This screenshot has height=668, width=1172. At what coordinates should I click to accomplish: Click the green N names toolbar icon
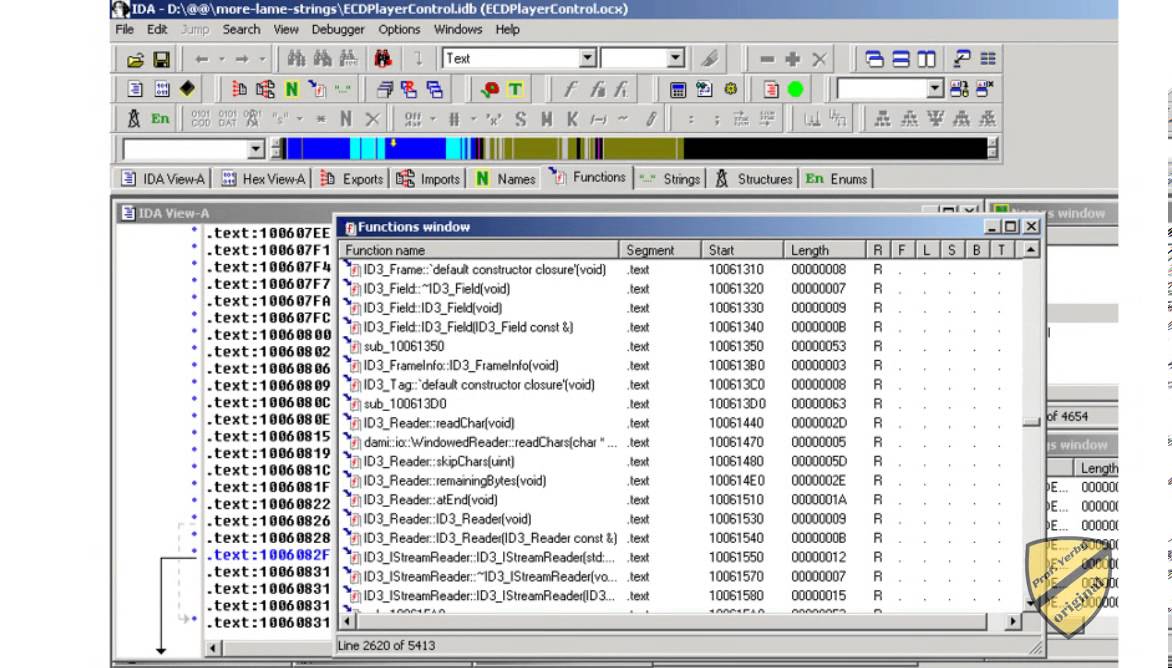[292, 90]
